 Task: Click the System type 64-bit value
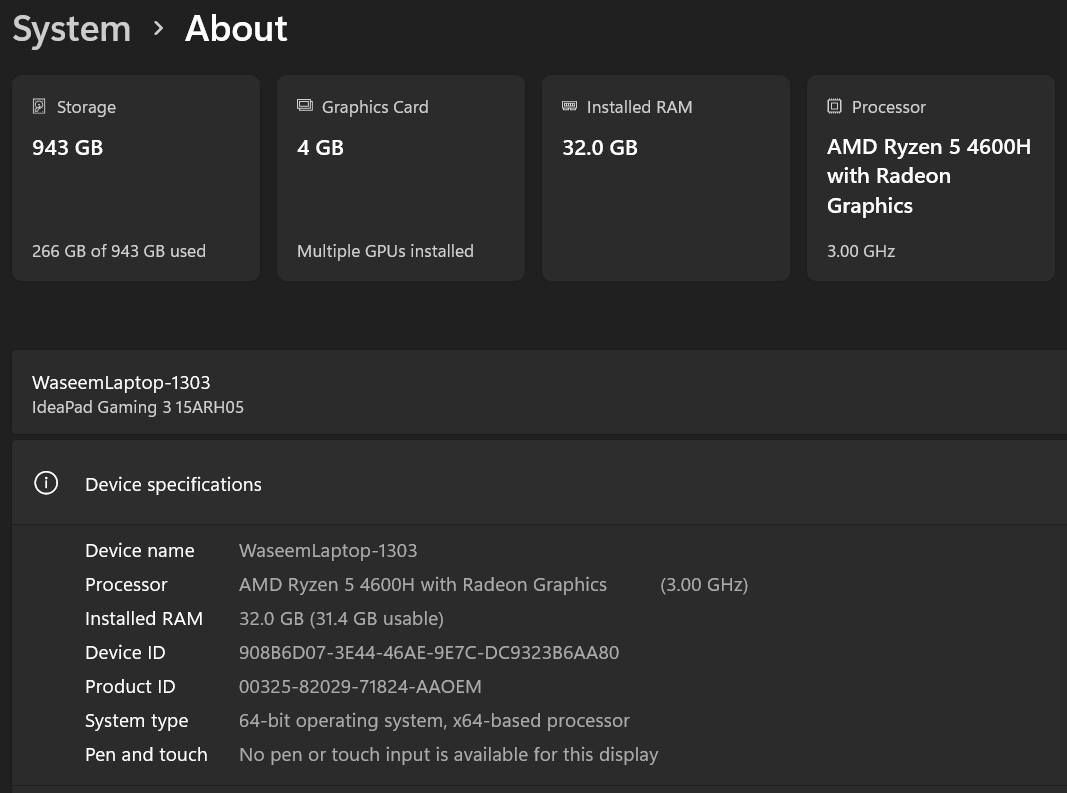pos(434,721)
